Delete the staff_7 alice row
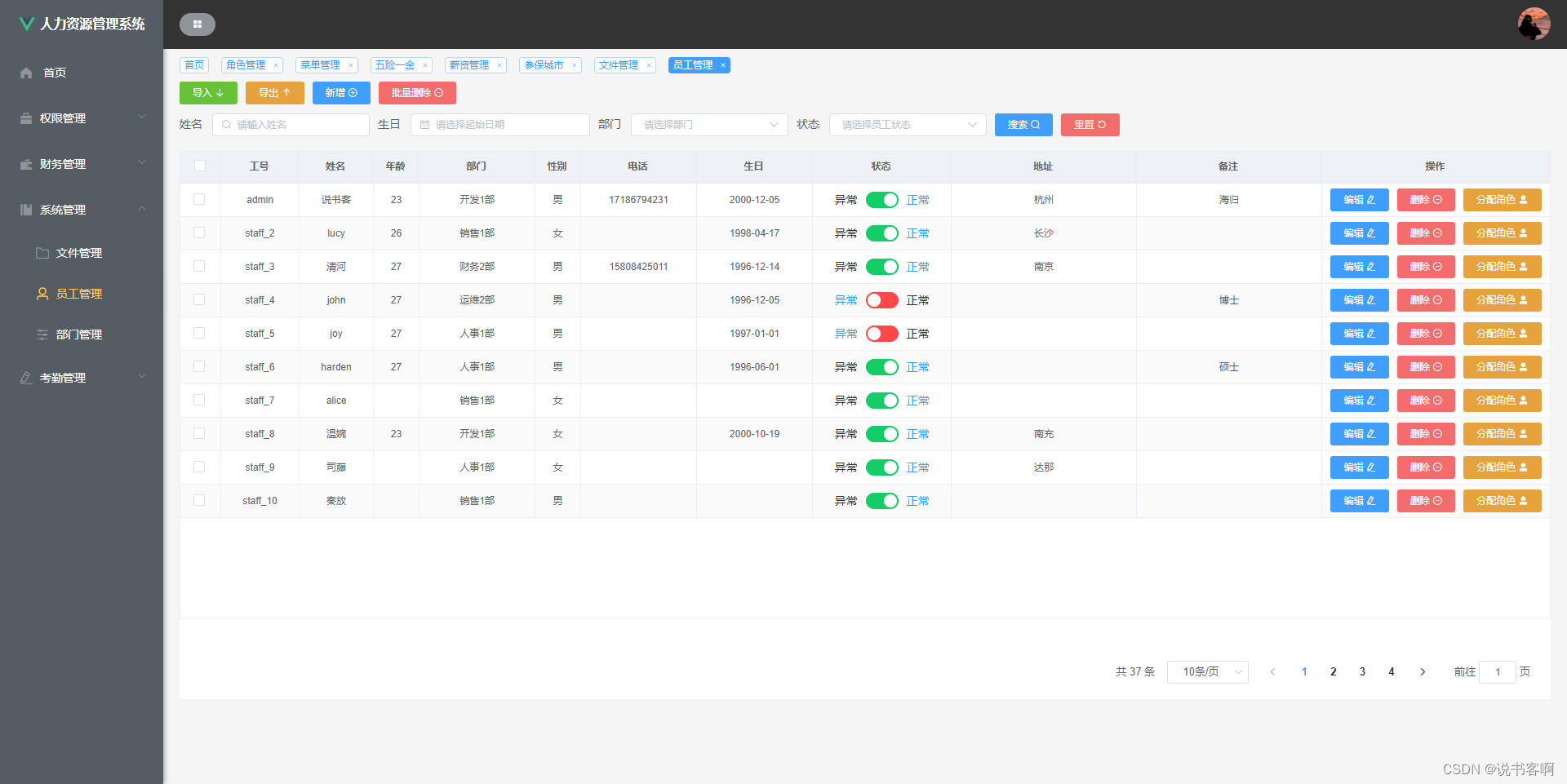The width and height of the screenshot is (1567, 784). tap(1426, 401)
